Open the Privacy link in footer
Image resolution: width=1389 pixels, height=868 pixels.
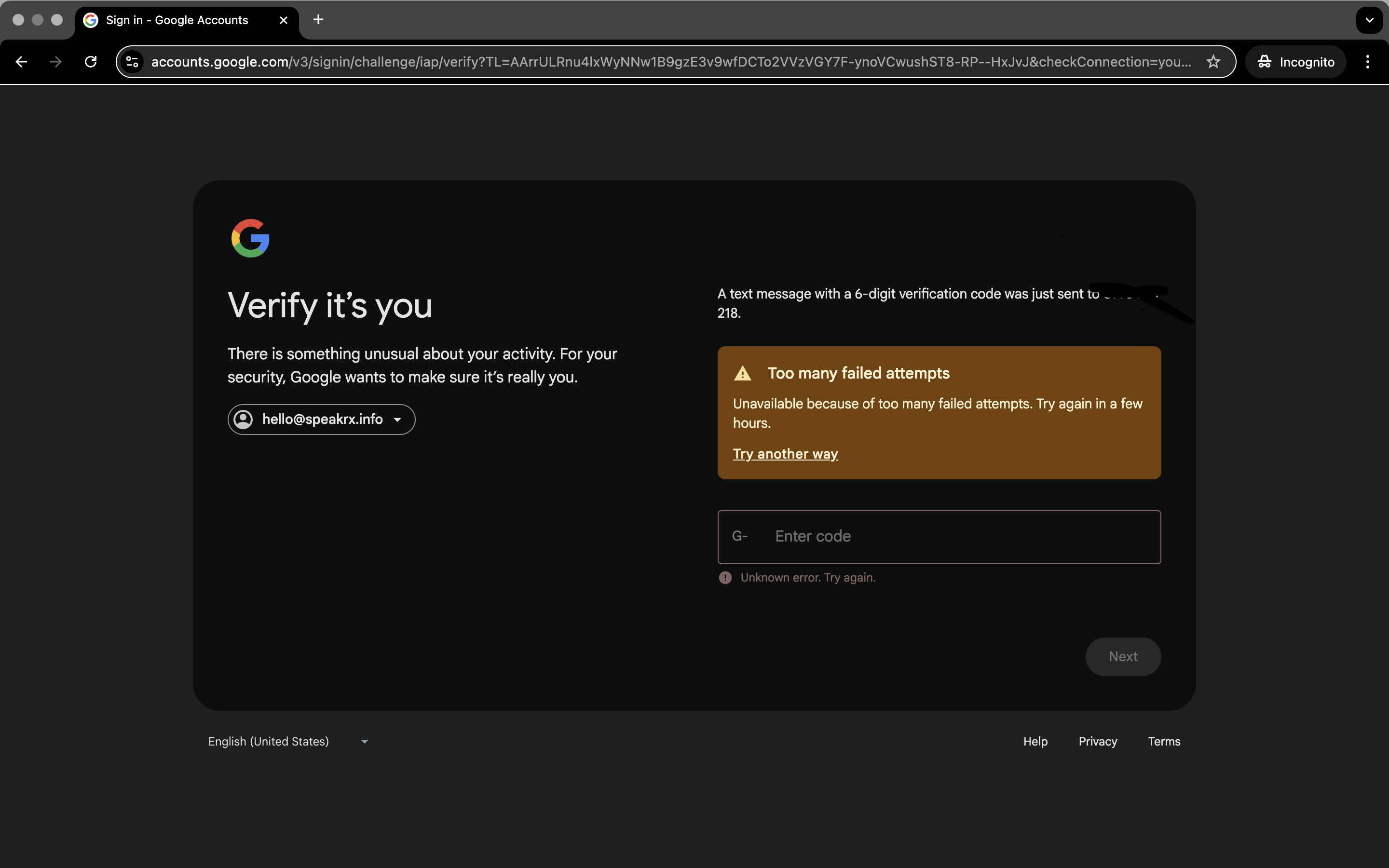click(1097, 742)
